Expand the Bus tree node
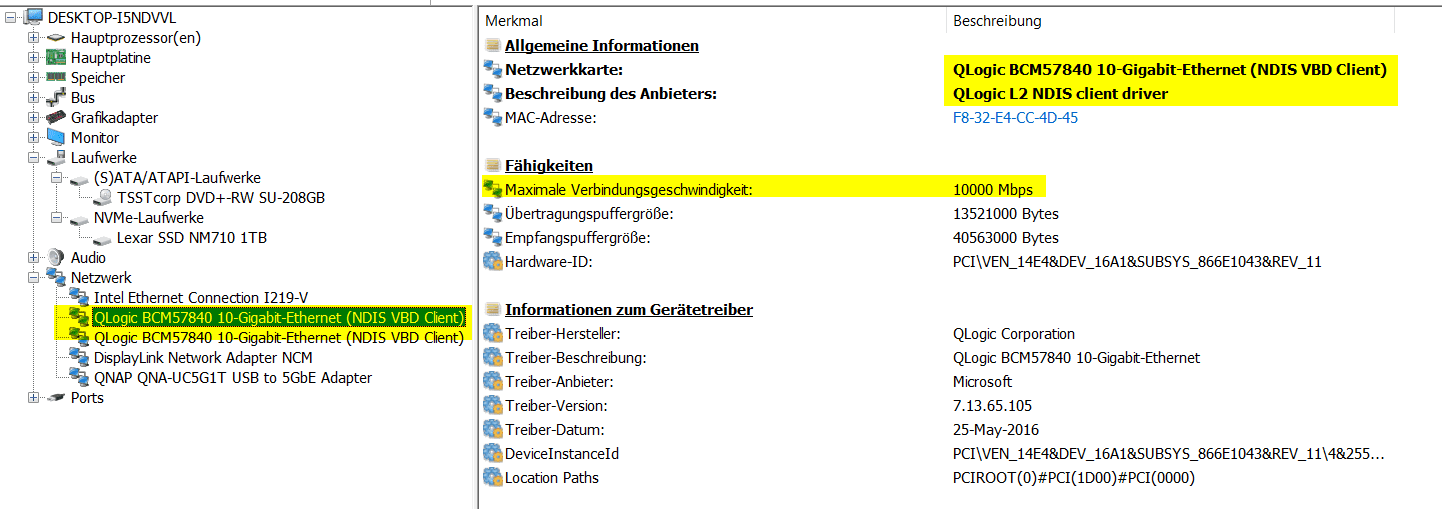 pos(34,98)
